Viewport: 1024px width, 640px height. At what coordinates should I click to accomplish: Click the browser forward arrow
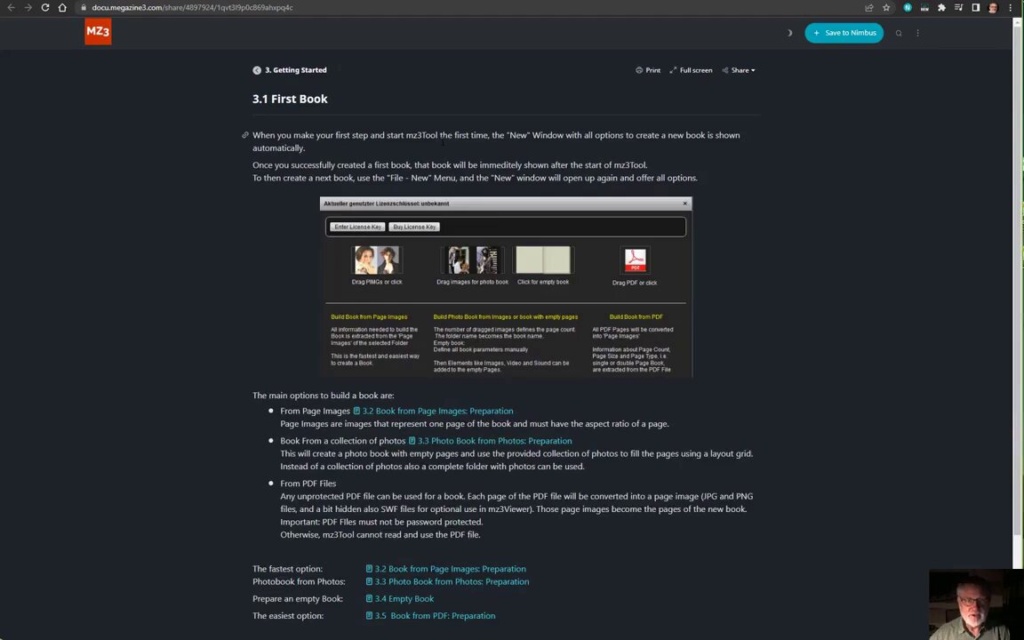click(27, 8)
